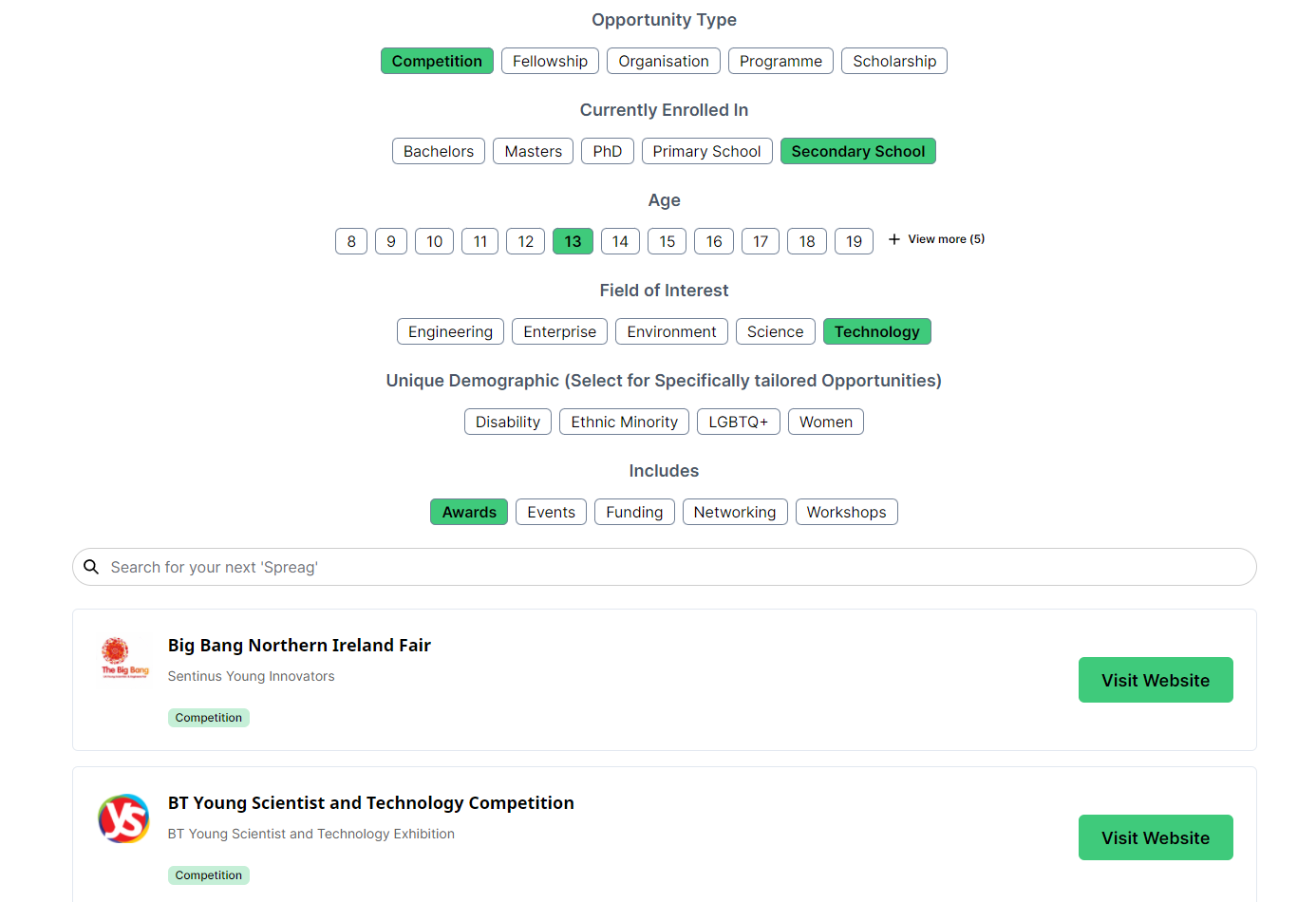Choose age 16 chip

(714, 241)
